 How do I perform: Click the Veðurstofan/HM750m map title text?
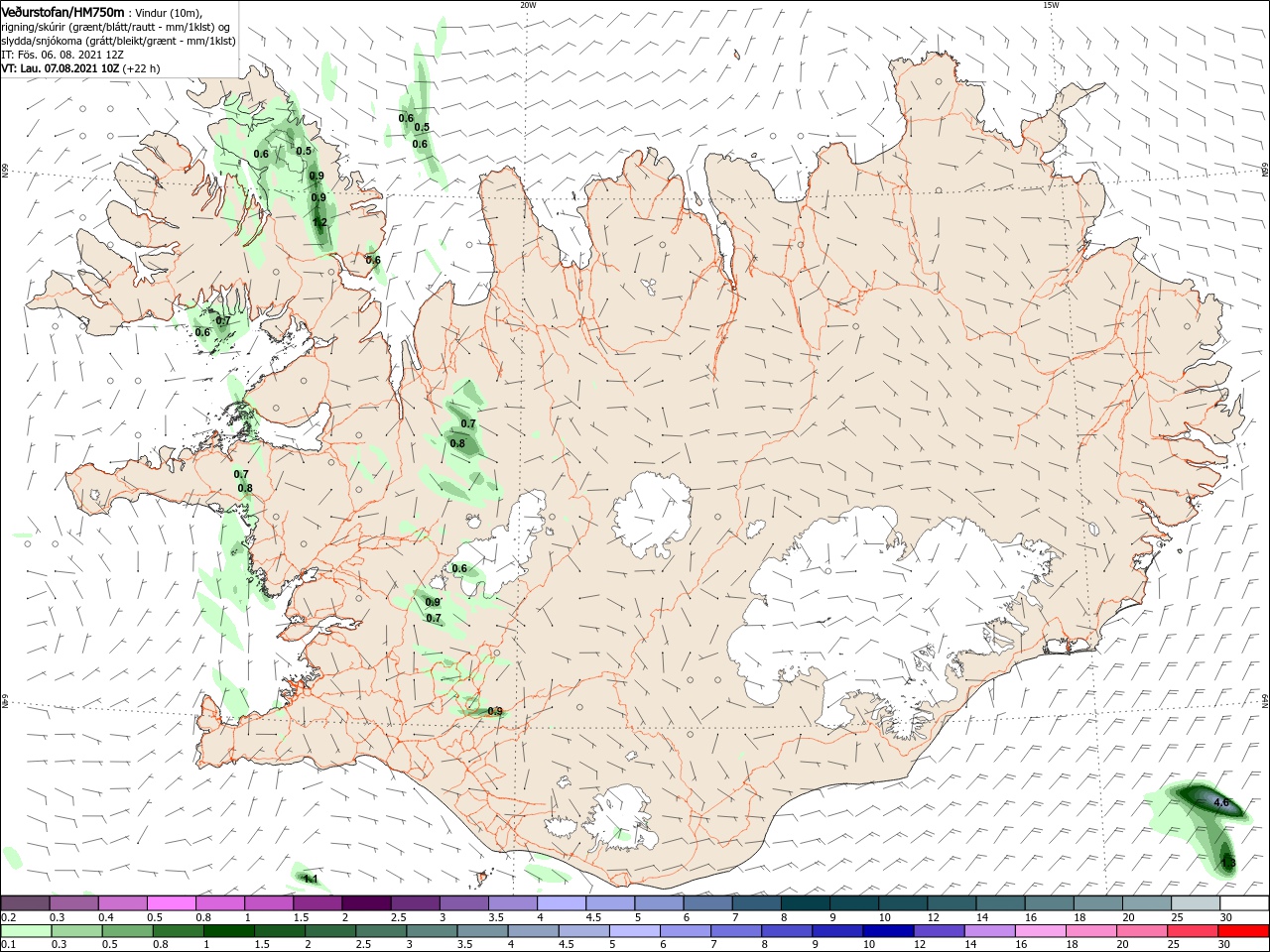tap(62, 12)
